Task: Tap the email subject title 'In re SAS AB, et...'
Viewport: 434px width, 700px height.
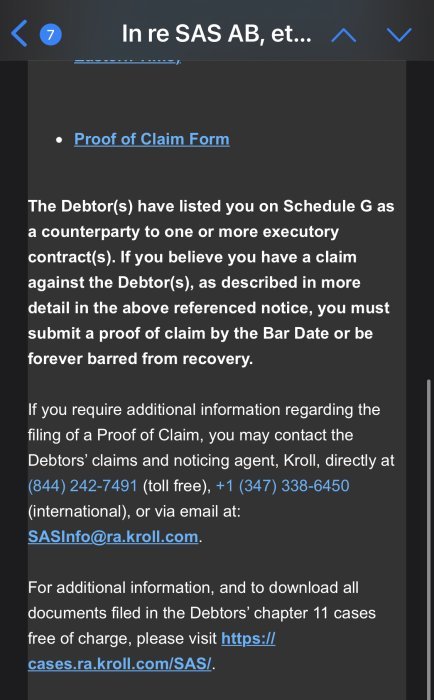Action: click(x=217, y=34)
